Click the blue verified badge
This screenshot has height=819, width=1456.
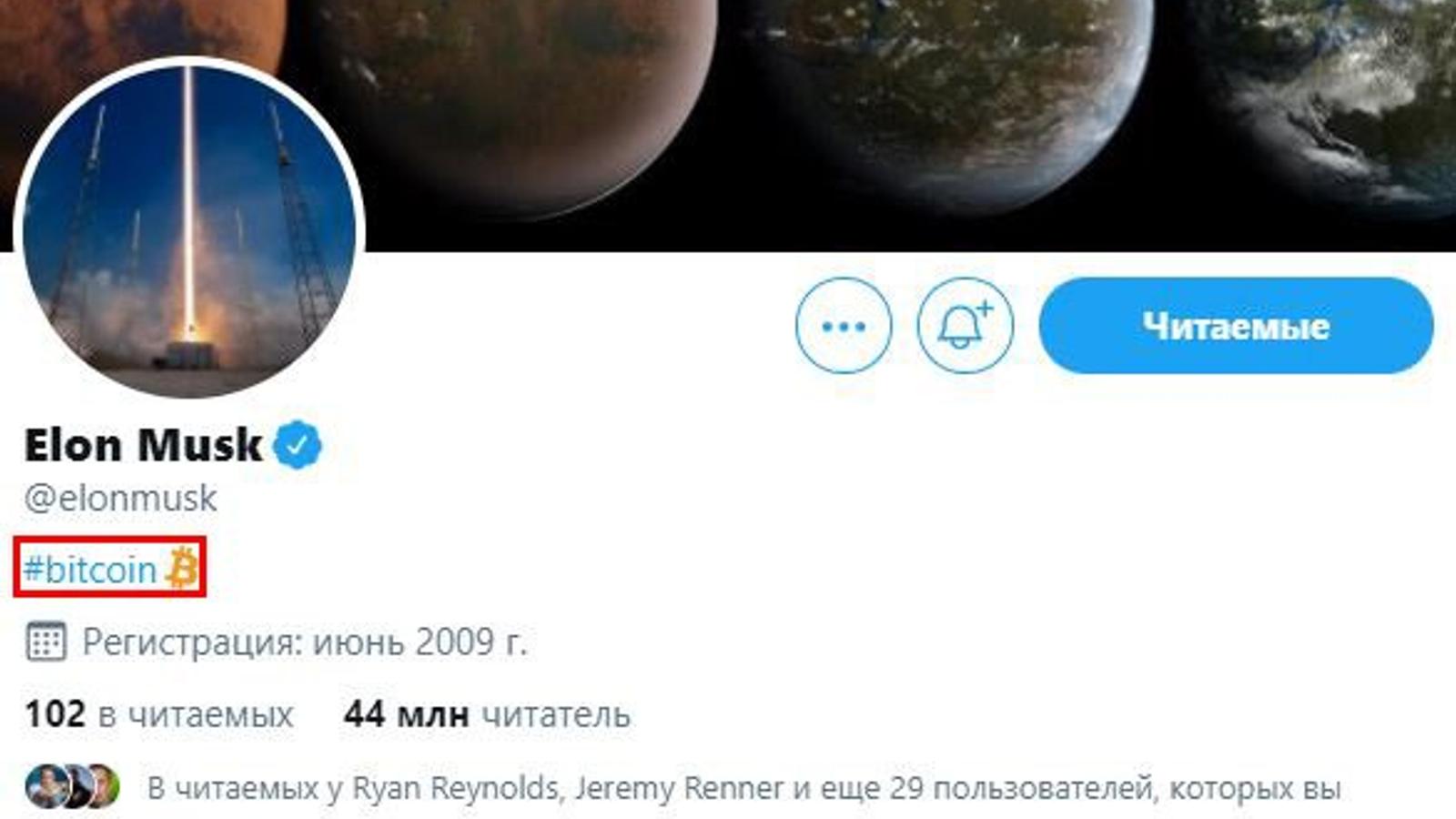pyautogui.click(x=298, y=445)
